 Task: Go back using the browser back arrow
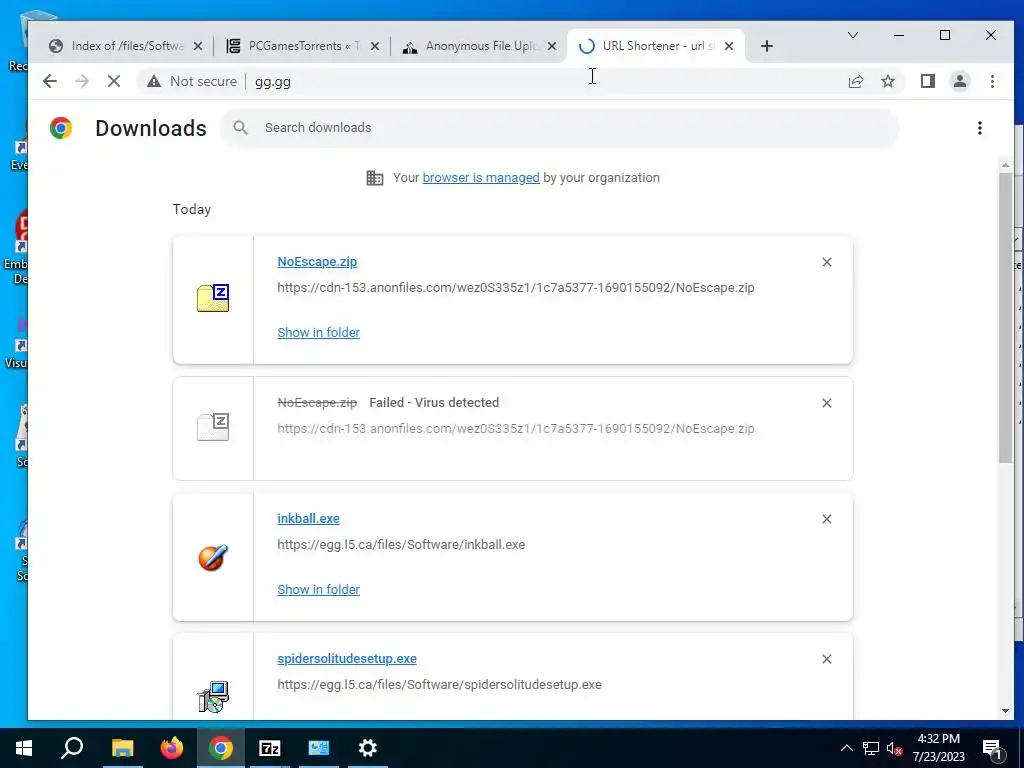click(50, 81)
